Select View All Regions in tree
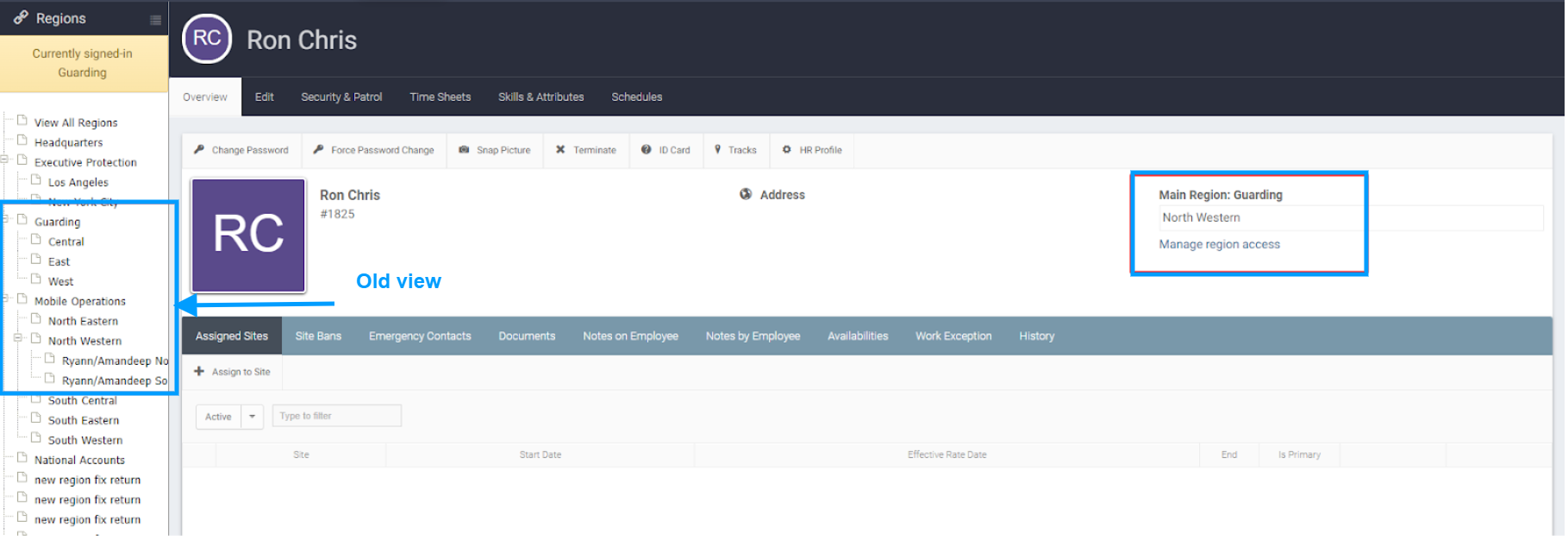This screenshot has height=553, width=1568. pyautogui.click(x=76, y=123)
